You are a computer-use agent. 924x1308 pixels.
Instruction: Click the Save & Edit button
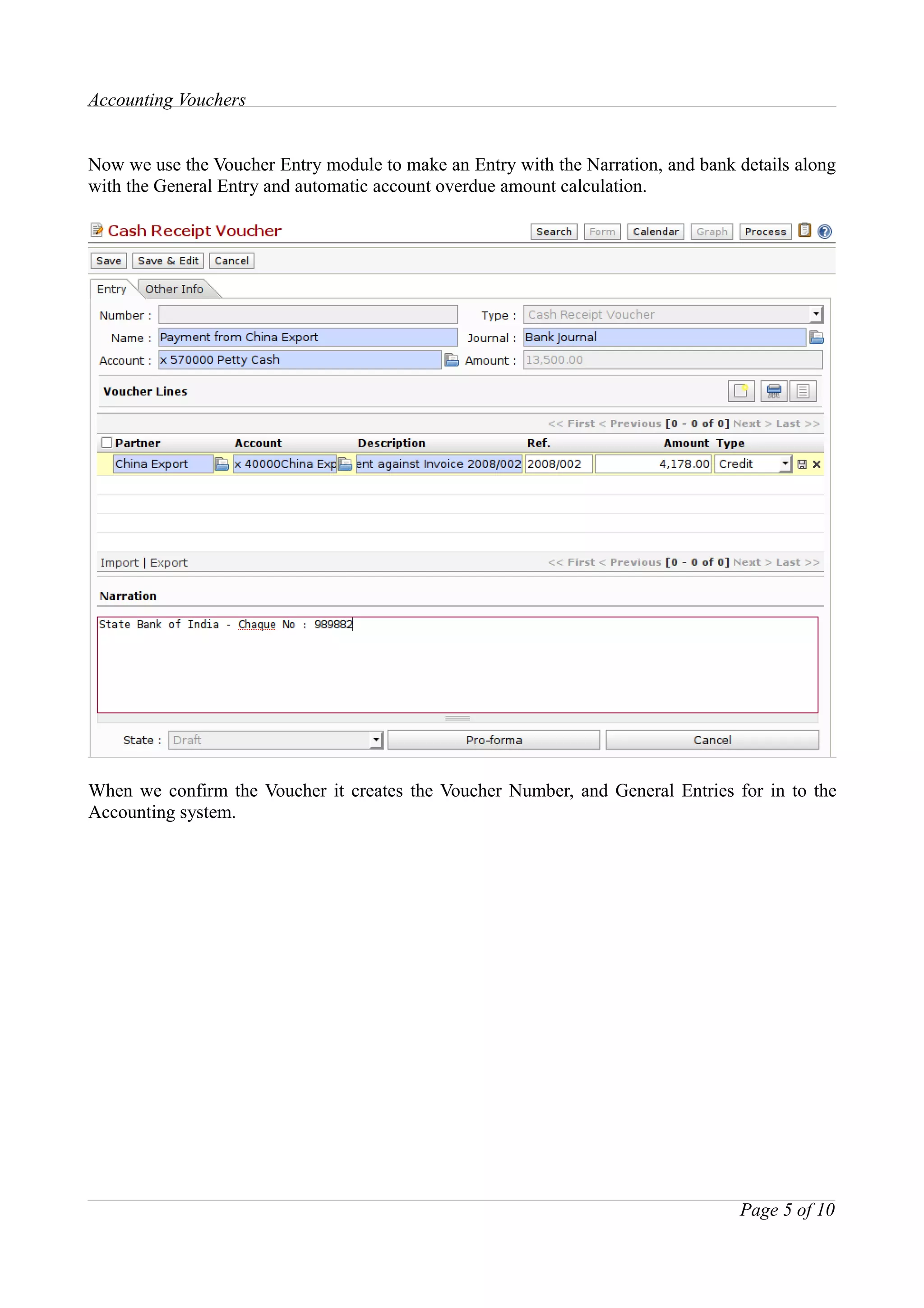(168, 261)
